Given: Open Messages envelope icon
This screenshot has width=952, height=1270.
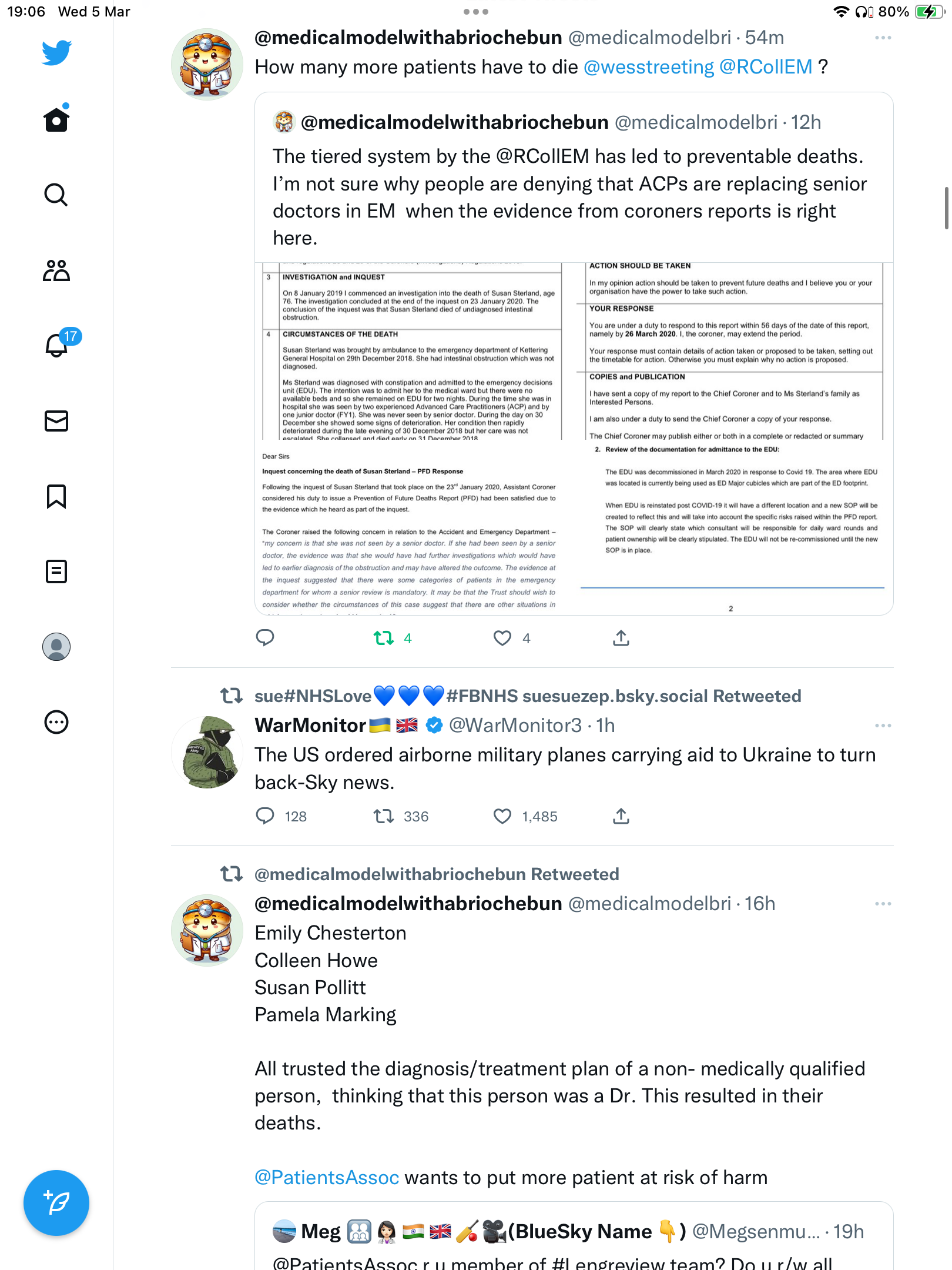Looking at the screenshot, I should click(56, 421).
